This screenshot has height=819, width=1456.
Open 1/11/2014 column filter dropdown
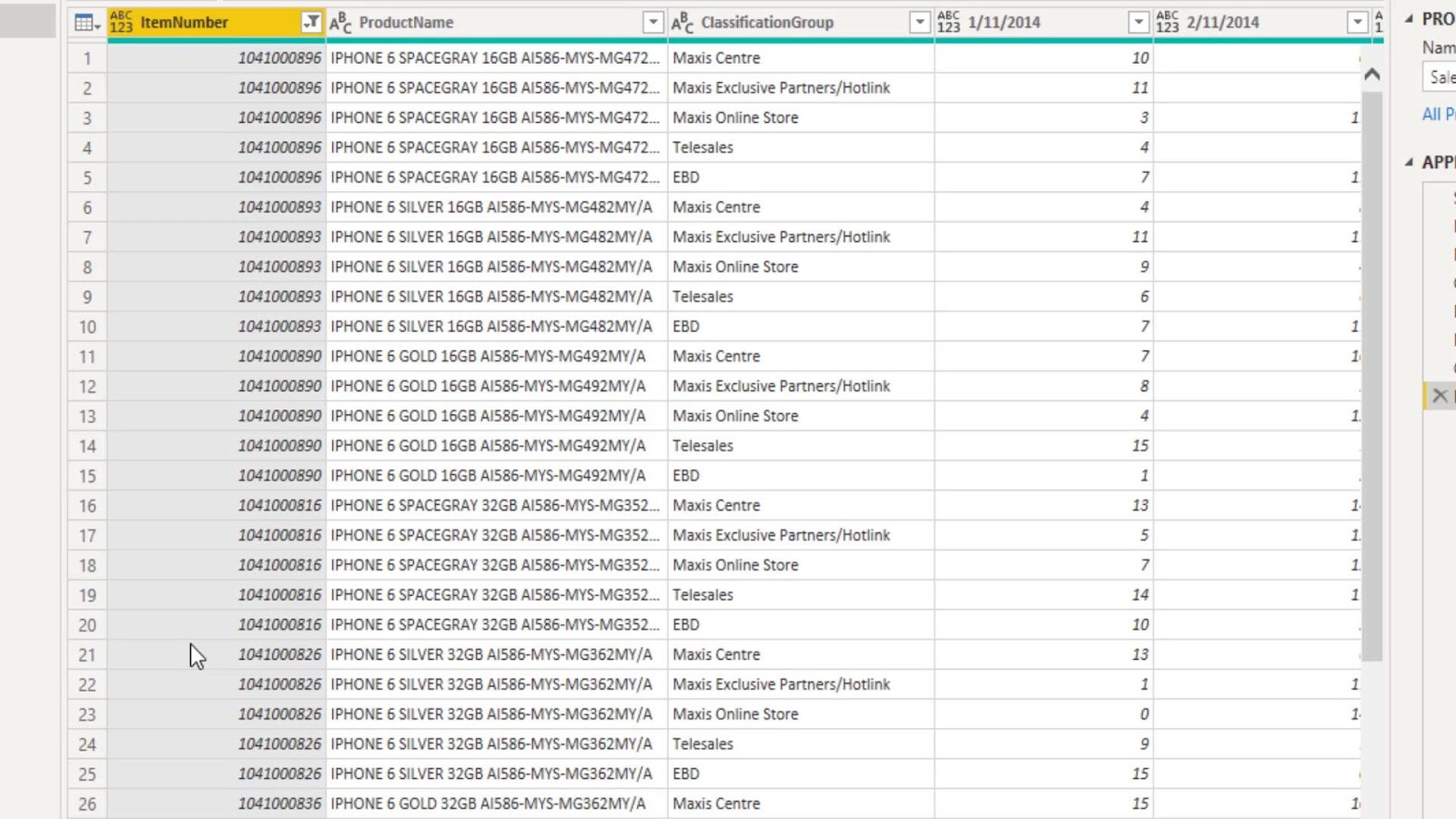tap(1138, 23)
